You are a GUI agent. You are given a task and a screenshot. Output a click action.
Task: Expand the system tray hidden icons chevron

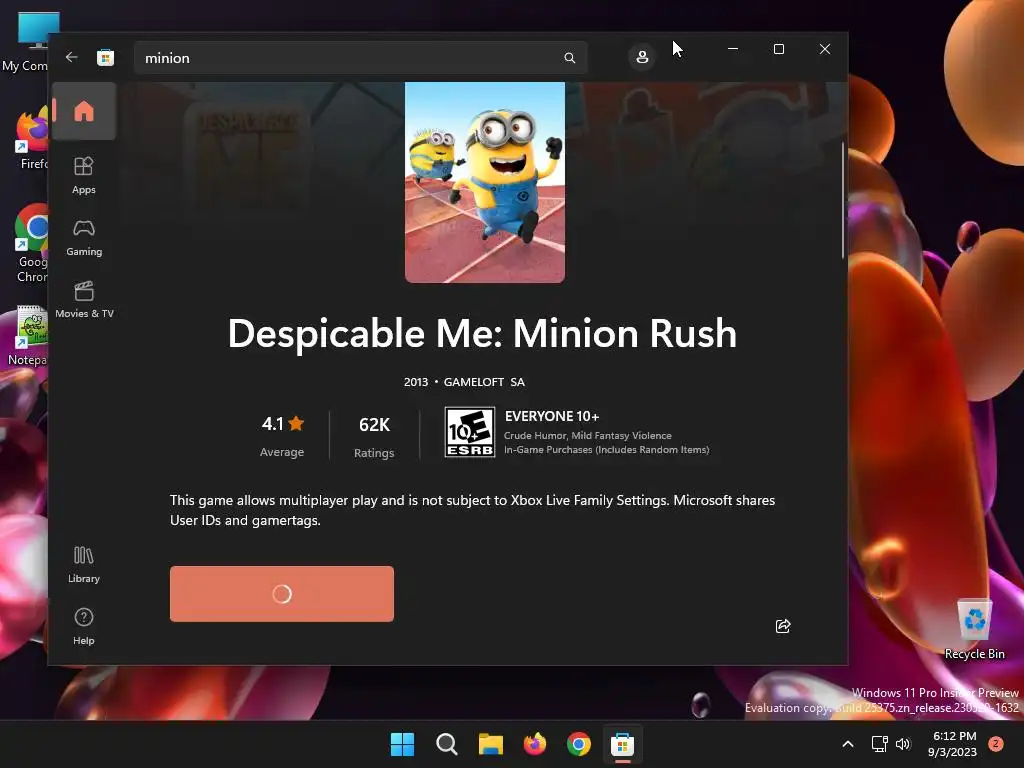pyautogui.click(x=848, y=744)
